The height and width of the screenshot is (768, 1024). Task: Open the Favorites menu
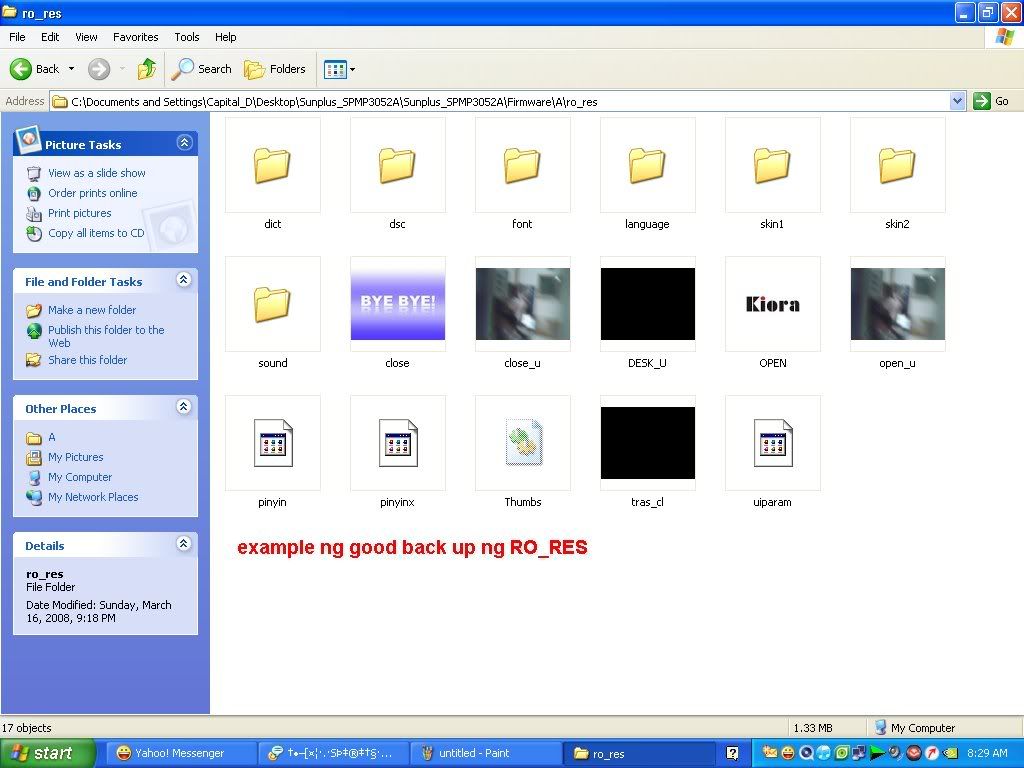136,37
